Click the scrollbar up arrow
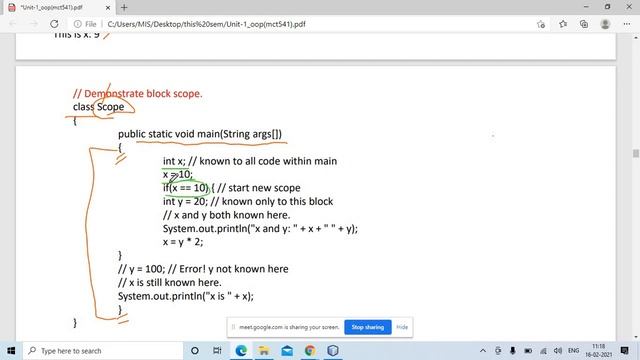 (x=636, y=38)
